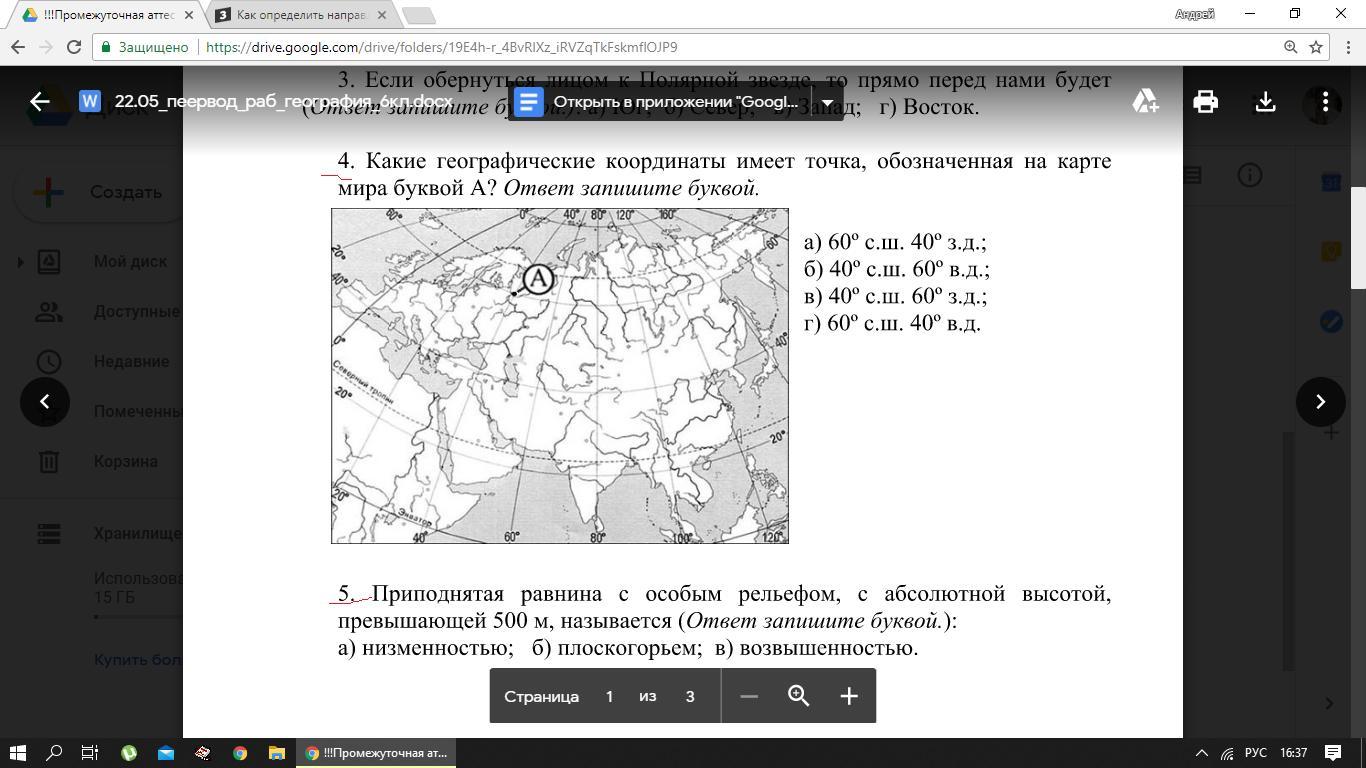Open Chrome window in taskbar
Image resolution: width=1366 pixels, height=768 pixels.
[376, 753]
